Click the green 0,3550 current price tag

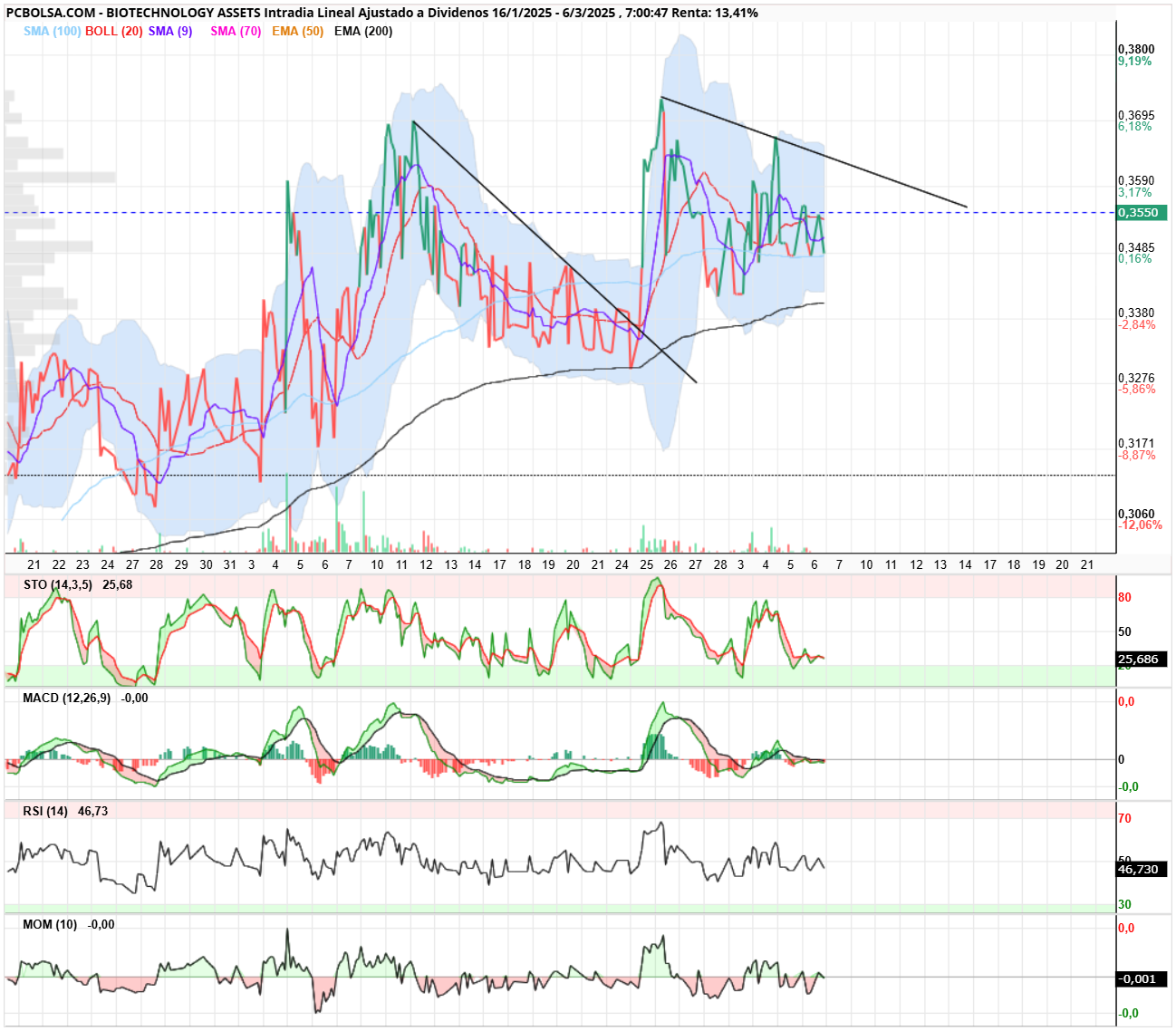pos(1142,213)
